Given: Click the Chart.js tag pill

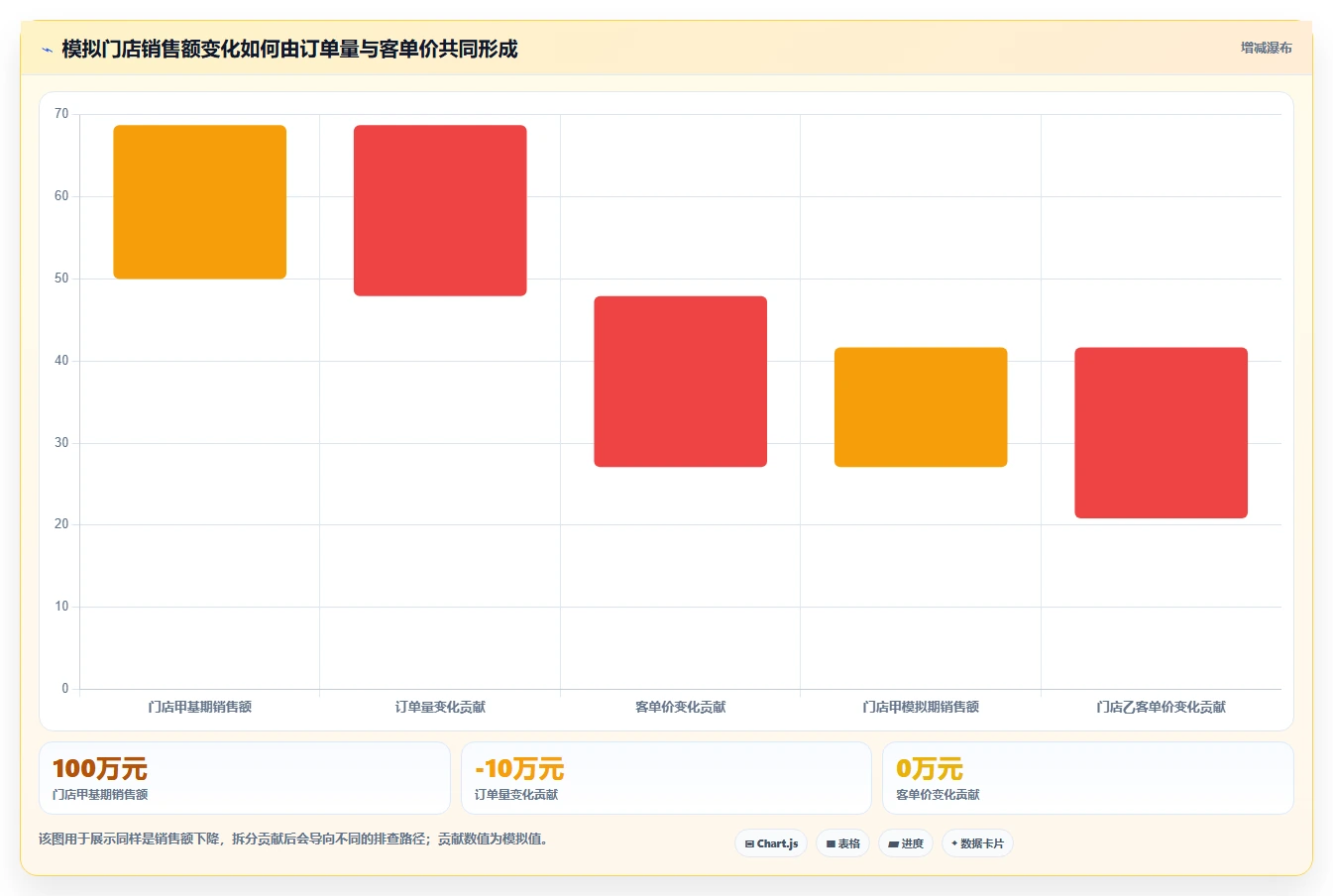Looking at the screenshot, I should [771, 843].
